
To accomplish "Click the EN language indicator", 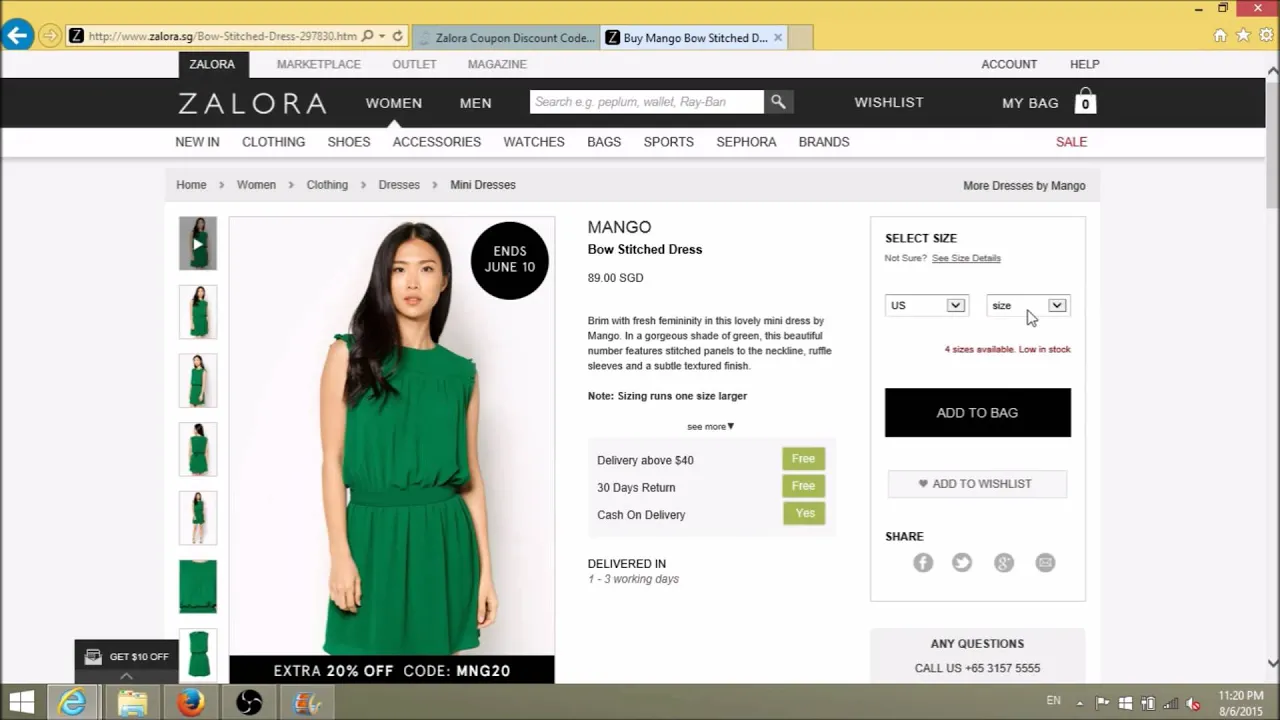I will [1053, 701].
